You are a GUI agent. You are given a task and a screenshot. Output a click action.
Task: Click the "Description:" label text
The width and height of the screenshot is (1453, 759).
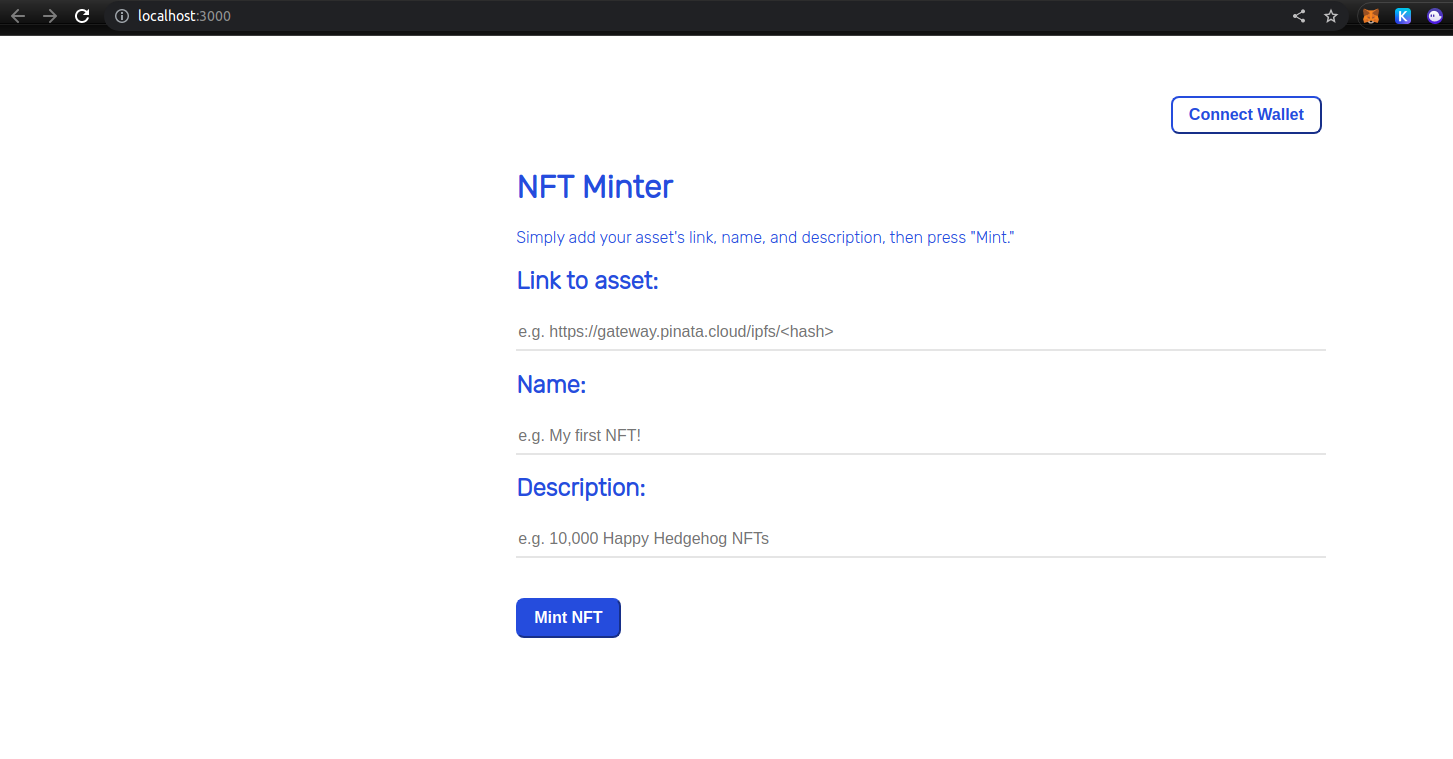pos(581,488)
